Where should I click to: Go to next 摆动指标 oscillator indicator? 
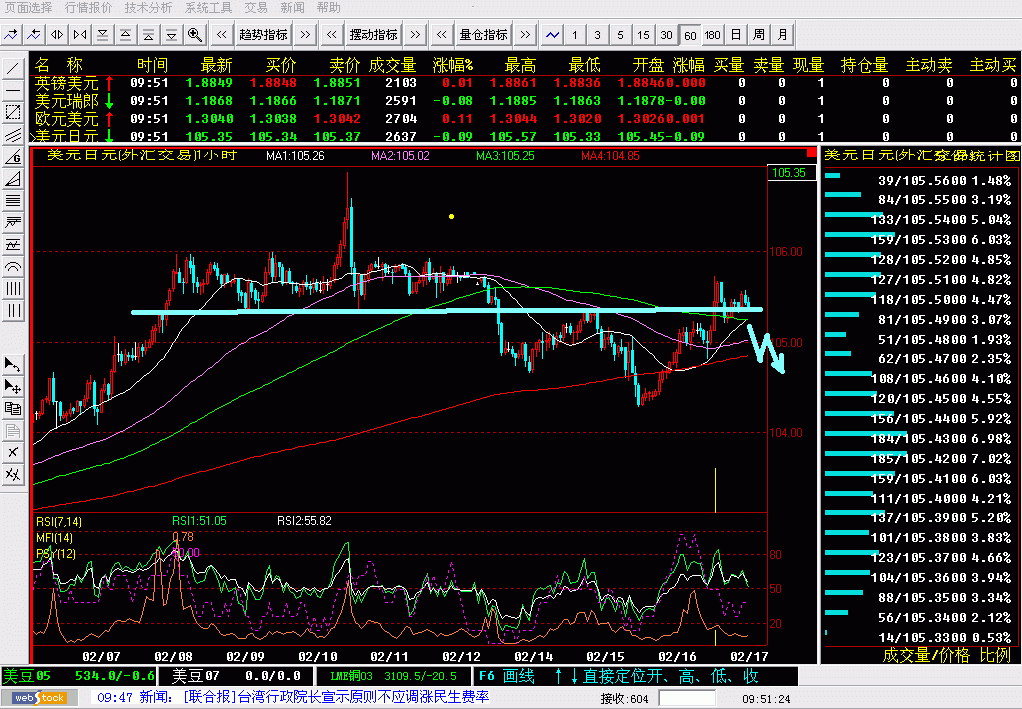coord(415,35)
